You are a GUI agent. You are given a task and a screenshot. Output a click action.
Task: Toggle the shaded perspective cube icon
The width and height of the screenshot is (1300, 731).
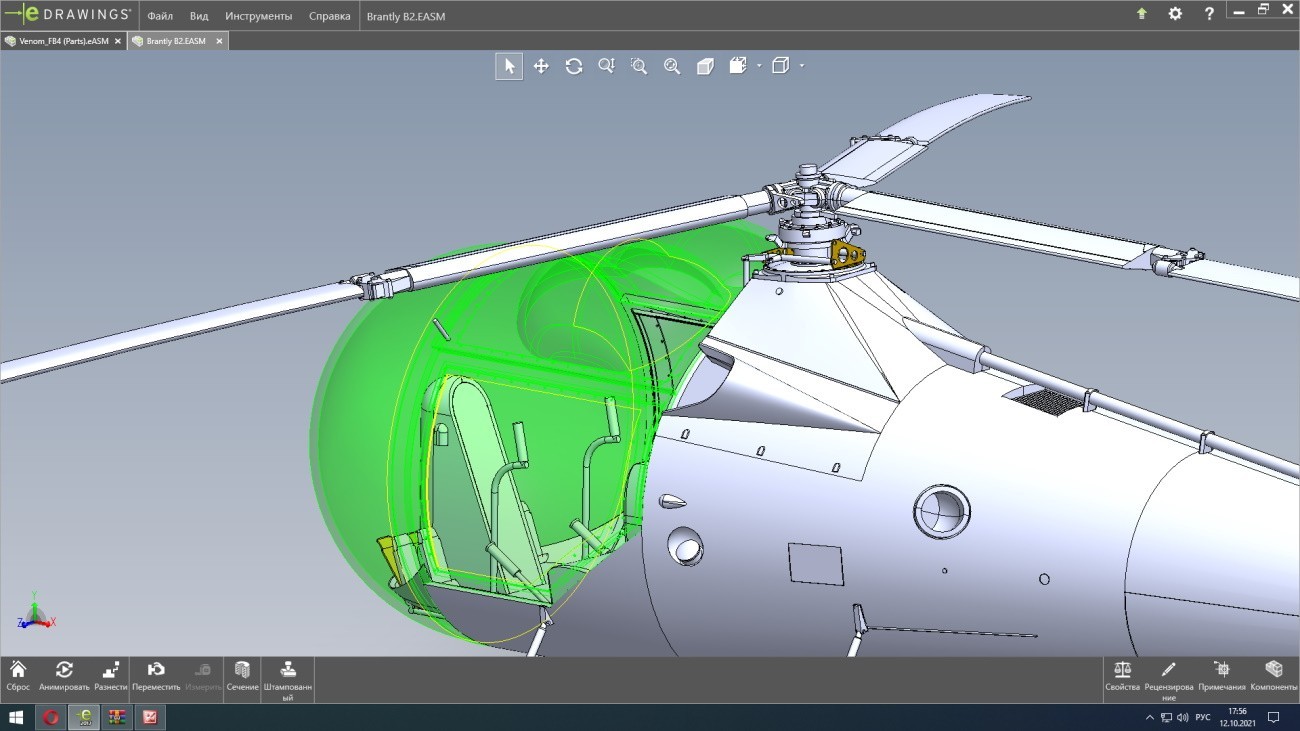tap(705, 66)
